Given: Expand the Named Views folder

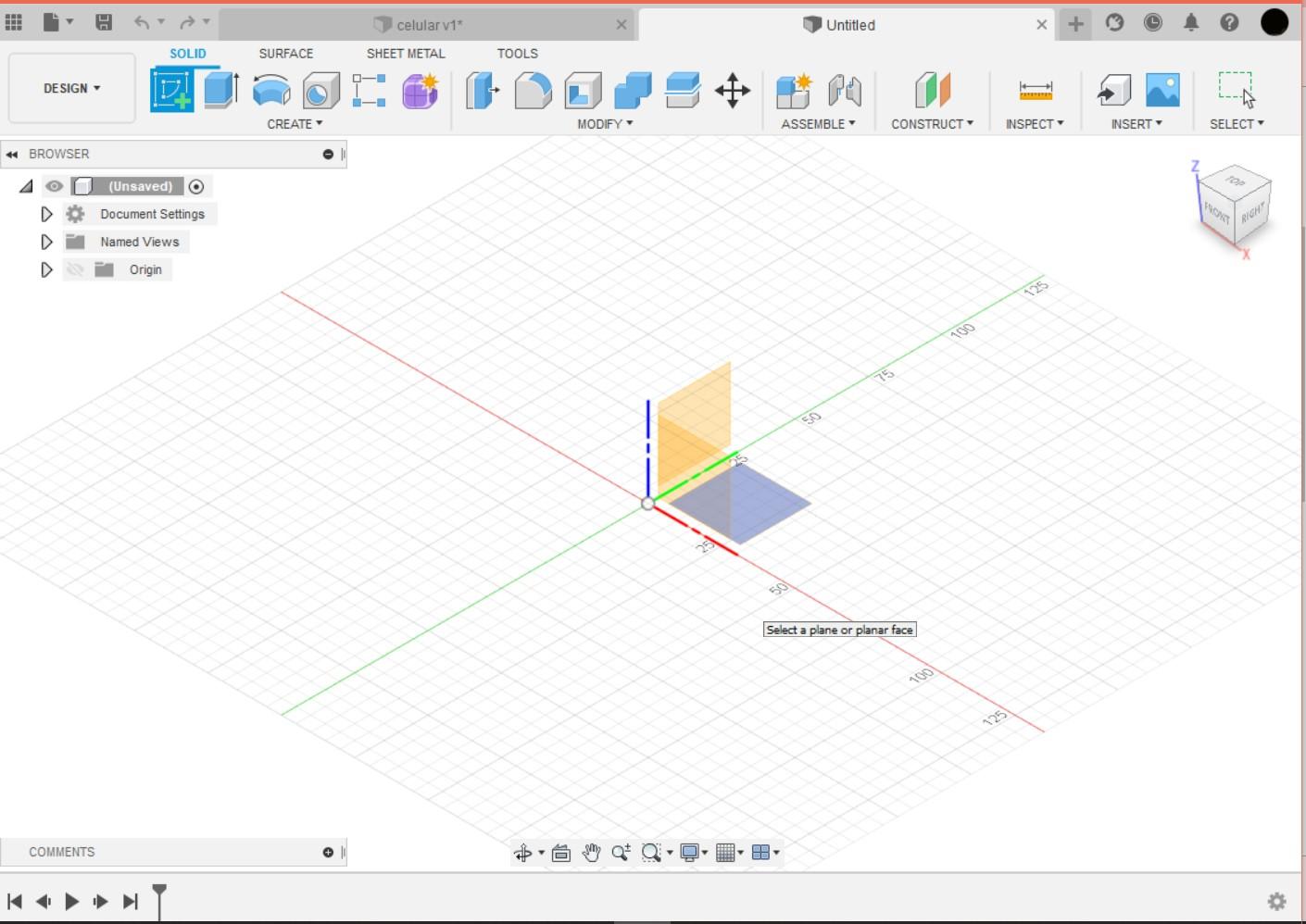Looking at the screenshot, I should pyautogui.click(x=46, y=242).
